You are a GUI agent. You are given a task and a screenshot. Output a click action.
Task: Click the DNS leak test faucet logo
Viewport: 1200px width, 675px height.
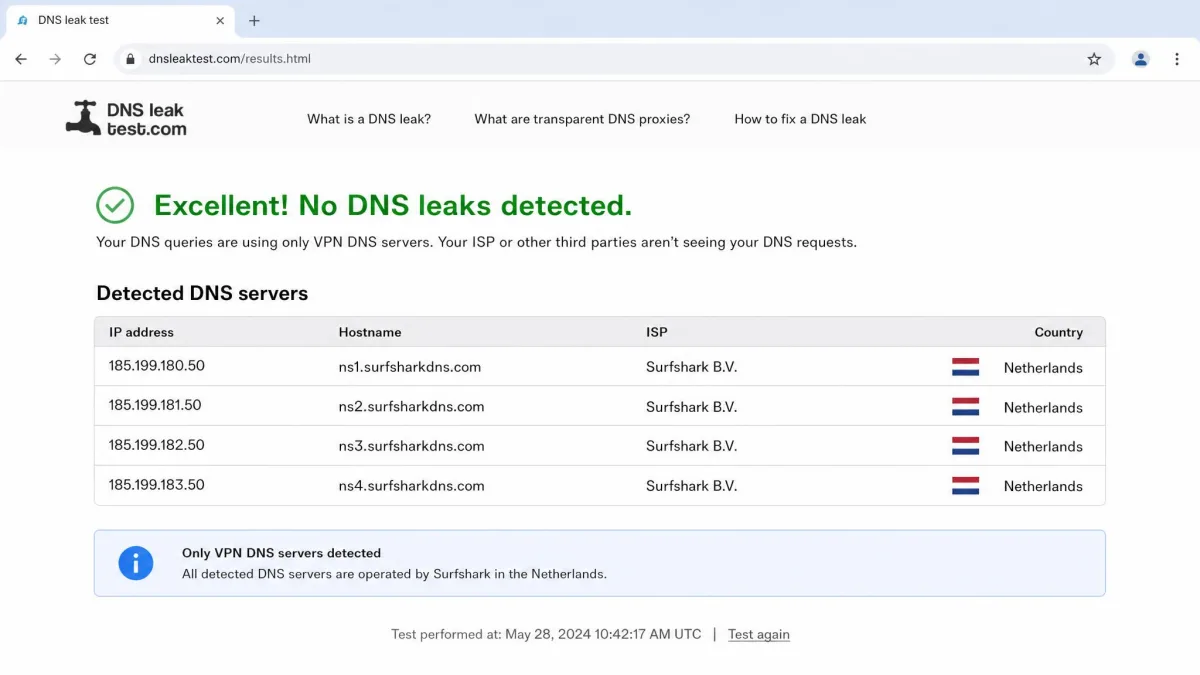[x=126, y=118]
